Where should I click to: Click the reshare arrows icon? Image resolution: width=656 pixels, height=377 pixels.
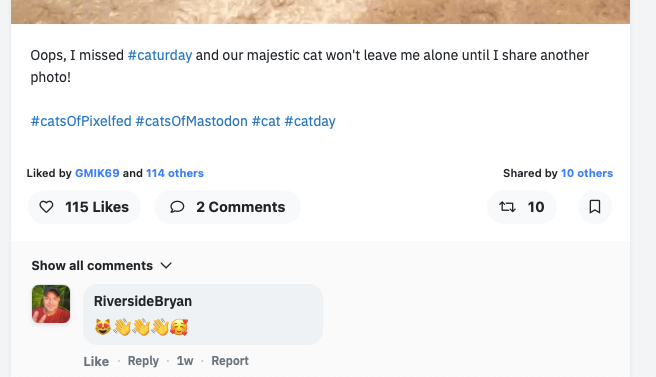[x=507, y=207]
